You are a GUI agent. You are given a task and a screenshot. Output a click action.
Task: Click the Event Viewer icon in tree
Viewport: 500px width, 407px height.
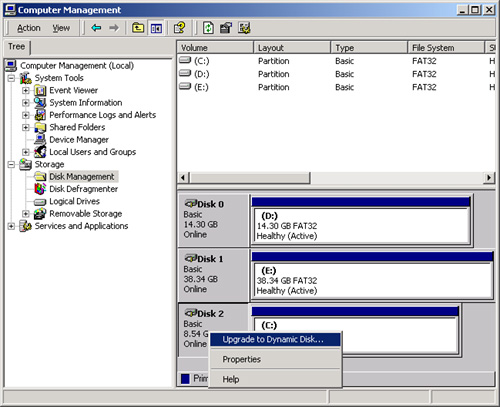click(40, 90)
